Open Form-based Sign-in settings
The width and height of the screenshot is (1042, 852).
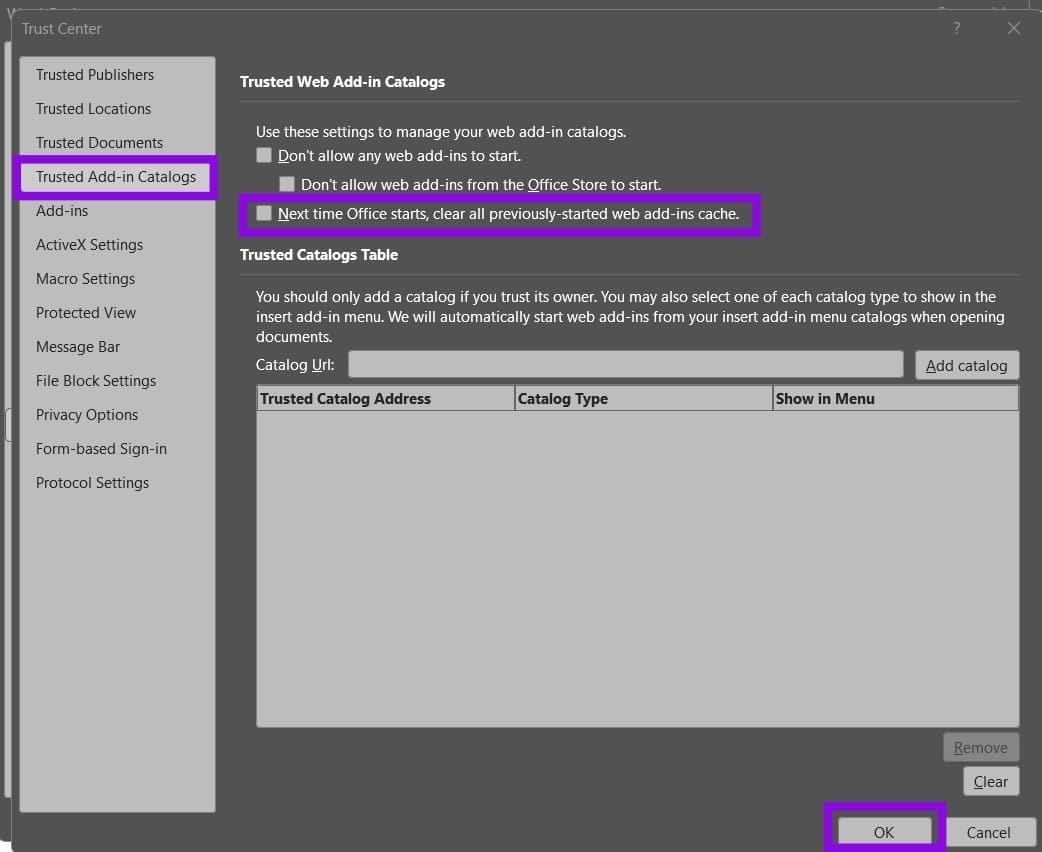[102, 449]
